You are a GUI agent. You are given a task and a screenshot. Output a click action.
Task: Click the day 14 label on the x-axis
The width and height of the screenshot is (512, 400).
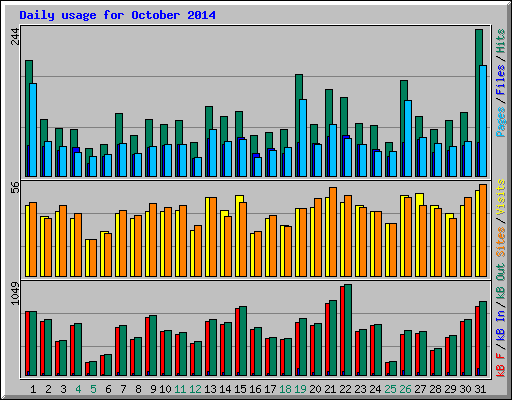coord(225,389)
